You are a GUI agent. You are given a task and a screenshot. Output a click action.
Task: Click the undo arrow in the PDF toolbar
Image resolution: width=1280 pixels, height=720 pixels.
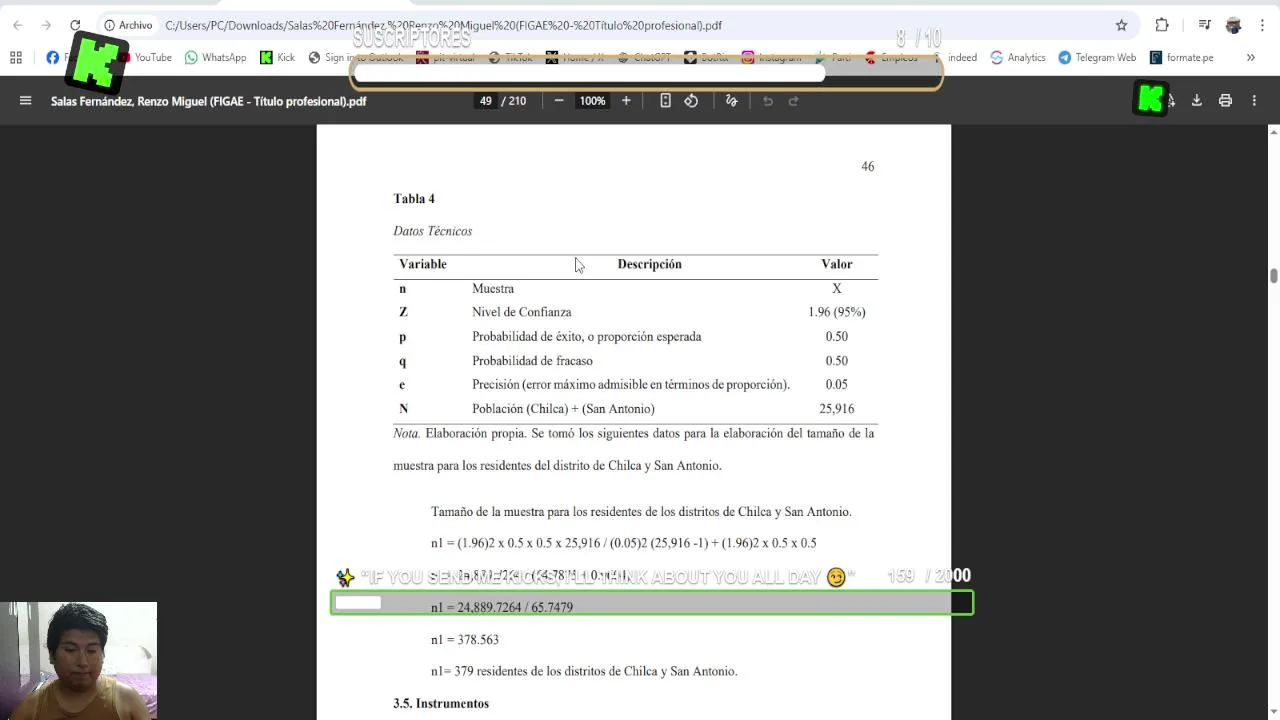[768, 101]
